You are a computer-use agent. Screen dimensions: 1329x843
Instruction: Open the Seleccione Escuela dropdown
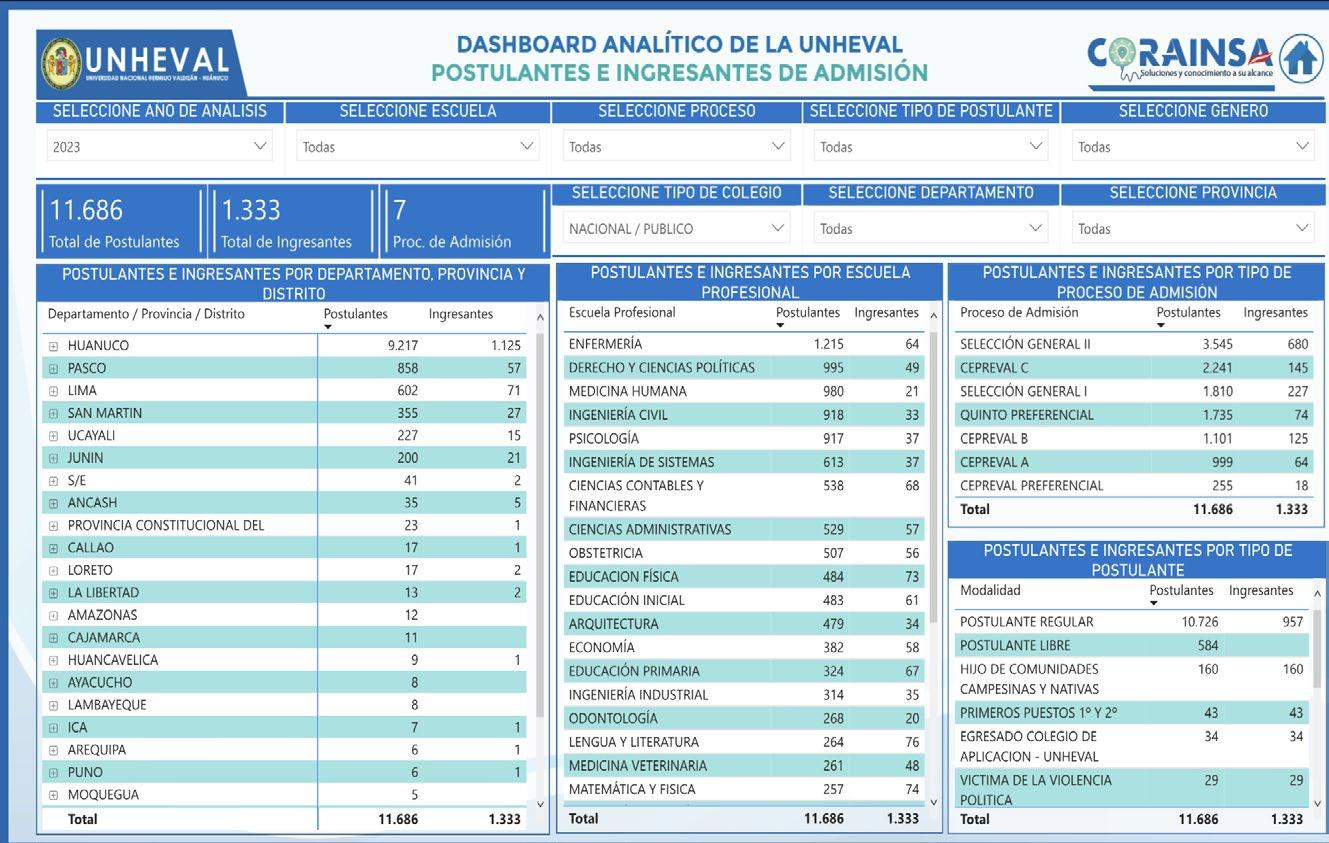(418, 146)
